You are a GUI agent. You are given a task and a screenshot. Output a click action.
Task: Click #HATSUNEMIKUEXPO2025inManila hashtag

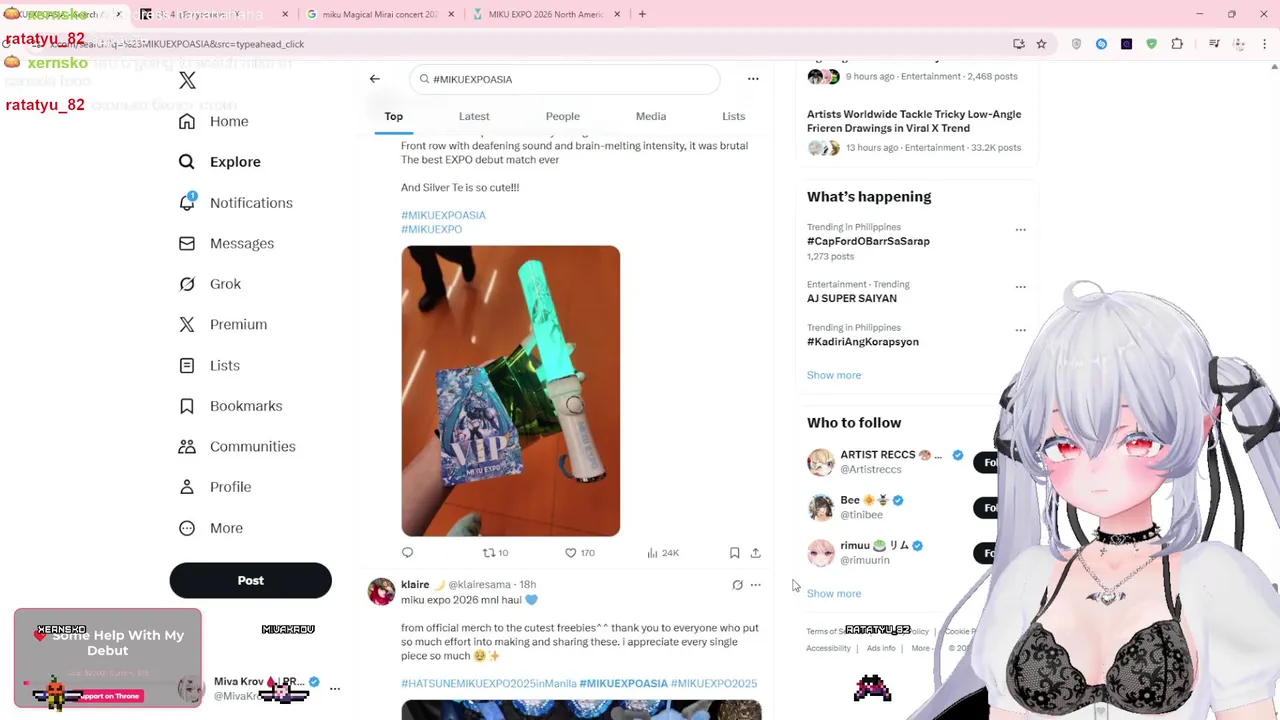(489, 683)
